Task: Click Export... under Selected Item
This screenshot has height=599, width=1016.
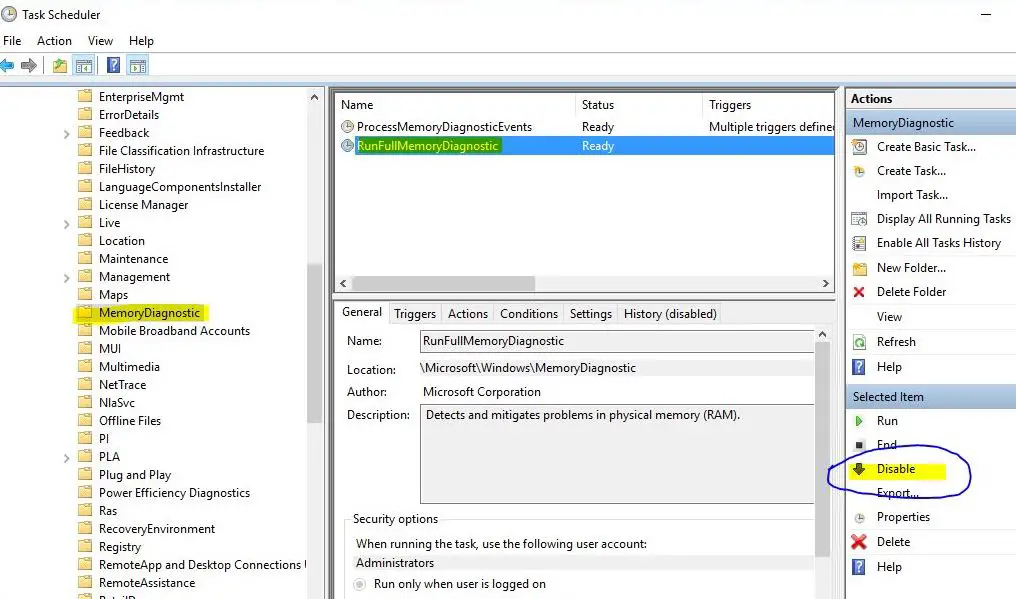Action: [897, 493]
